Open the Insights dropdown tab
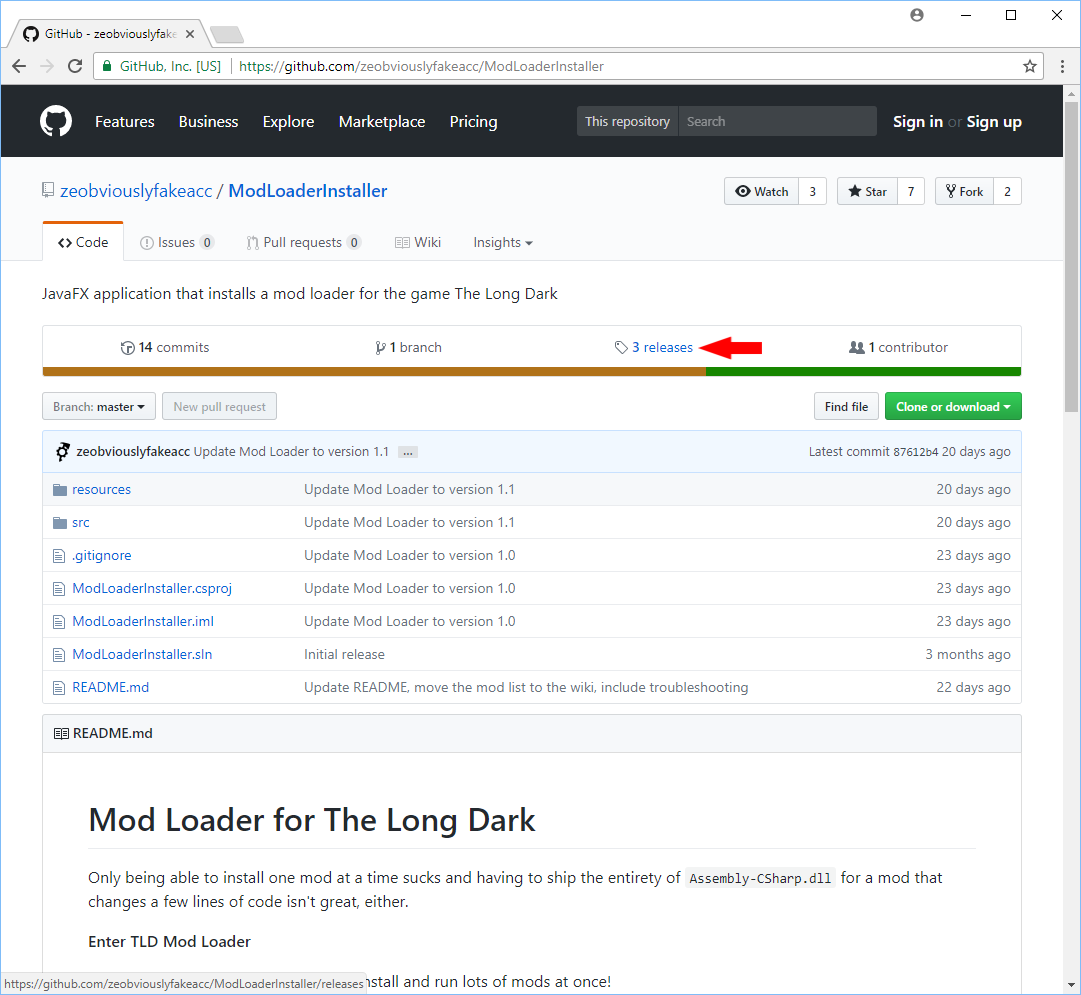The height and width of the screenshot is (995, 1081). [503, 243]
